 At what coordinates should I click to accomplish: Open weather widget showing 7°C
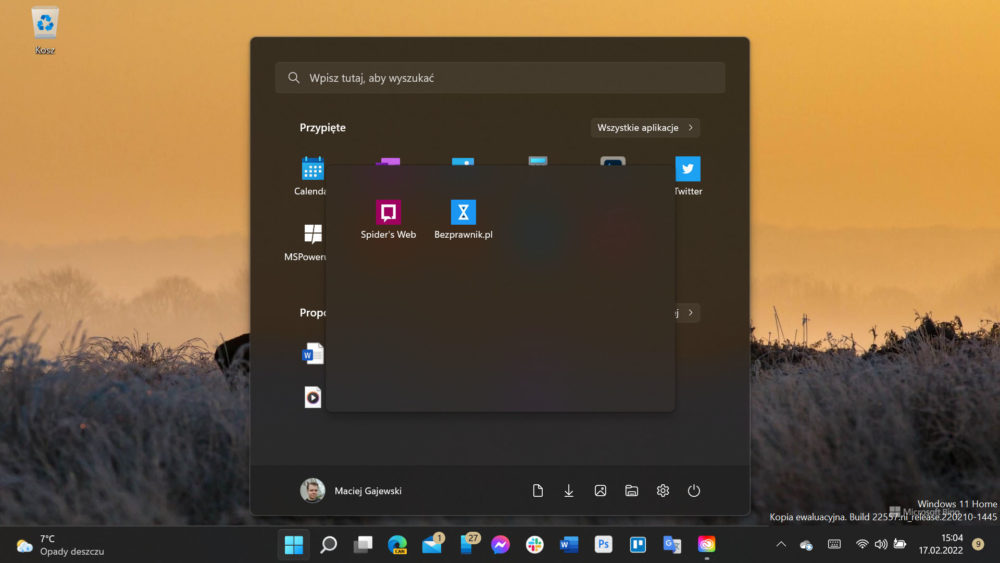coord(61,545)
